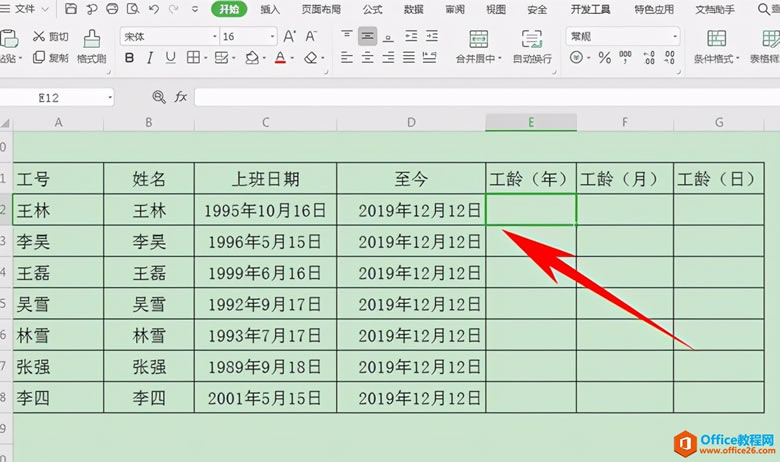780x462 pixels.
Task: Click the Merge and Center (合并居中) icon
Action: coord(479,39)
